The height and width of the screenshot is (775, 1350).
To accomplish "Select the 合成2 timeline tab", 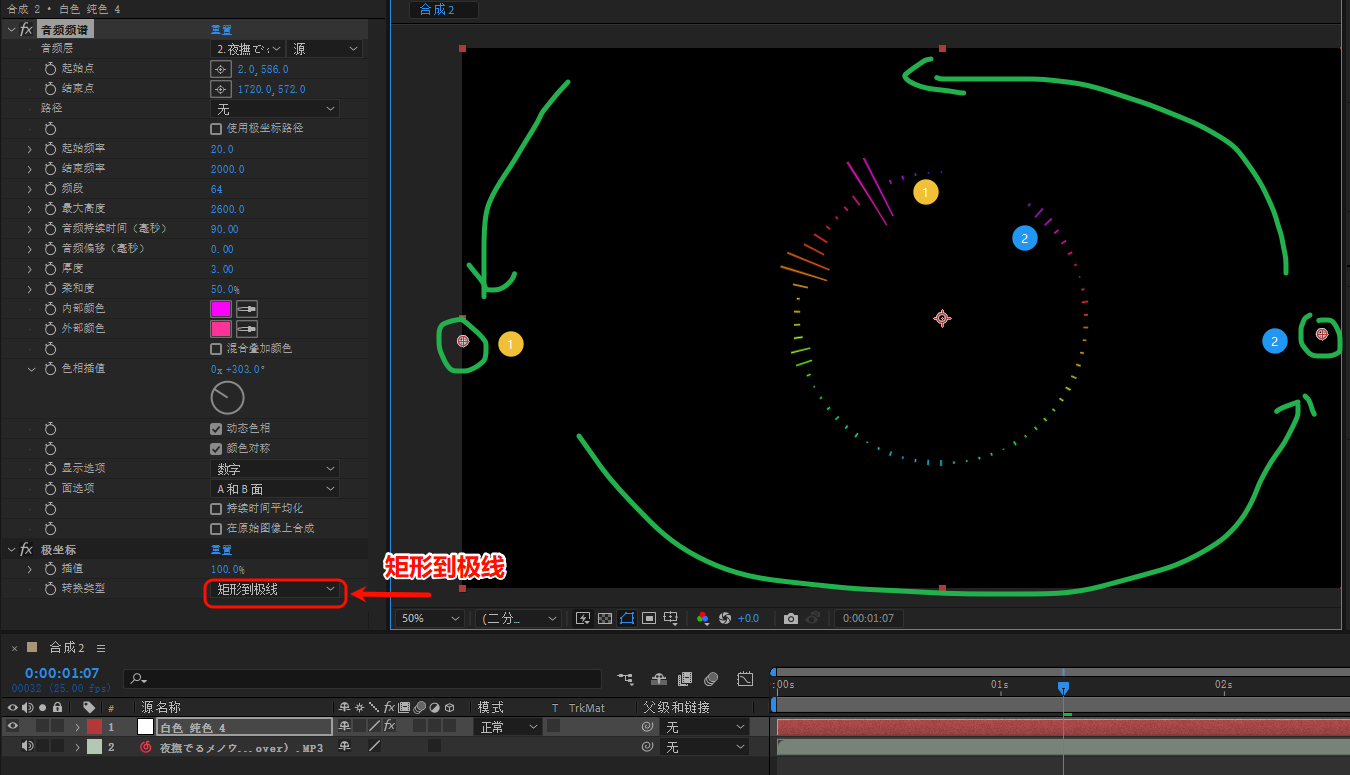I will pos(67,648).
